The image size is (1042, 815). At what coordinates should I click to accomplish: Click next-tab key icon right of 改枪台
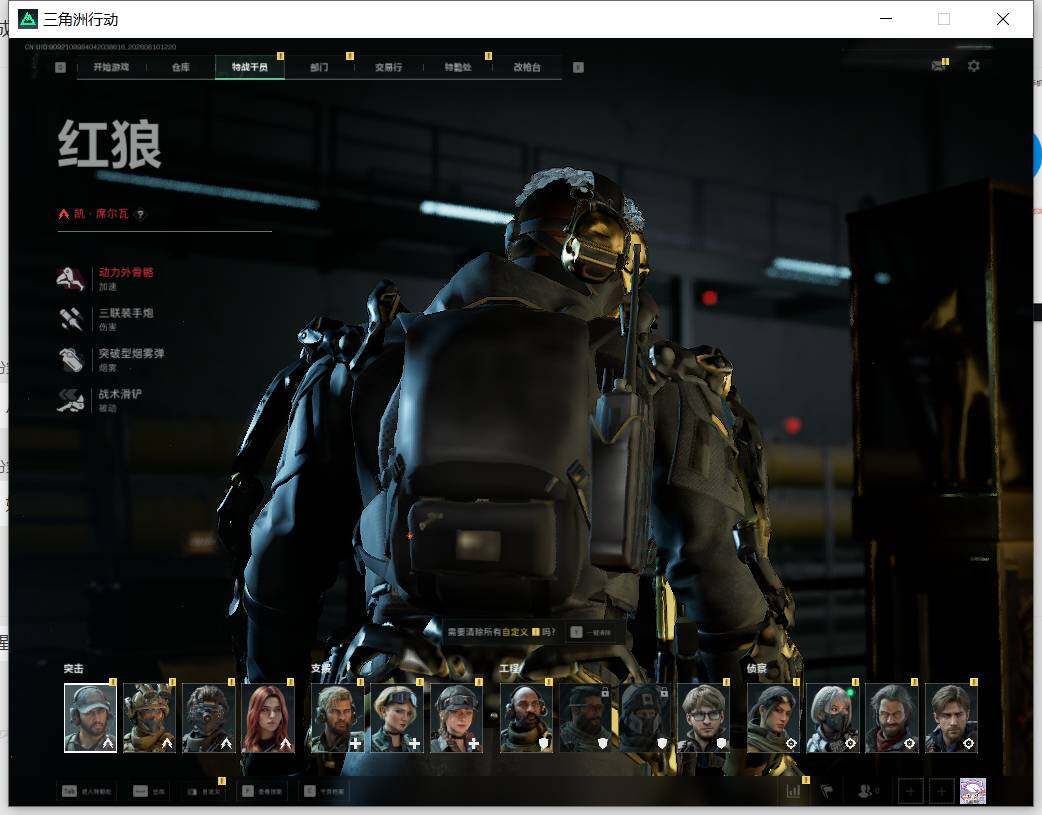point(578,67)
